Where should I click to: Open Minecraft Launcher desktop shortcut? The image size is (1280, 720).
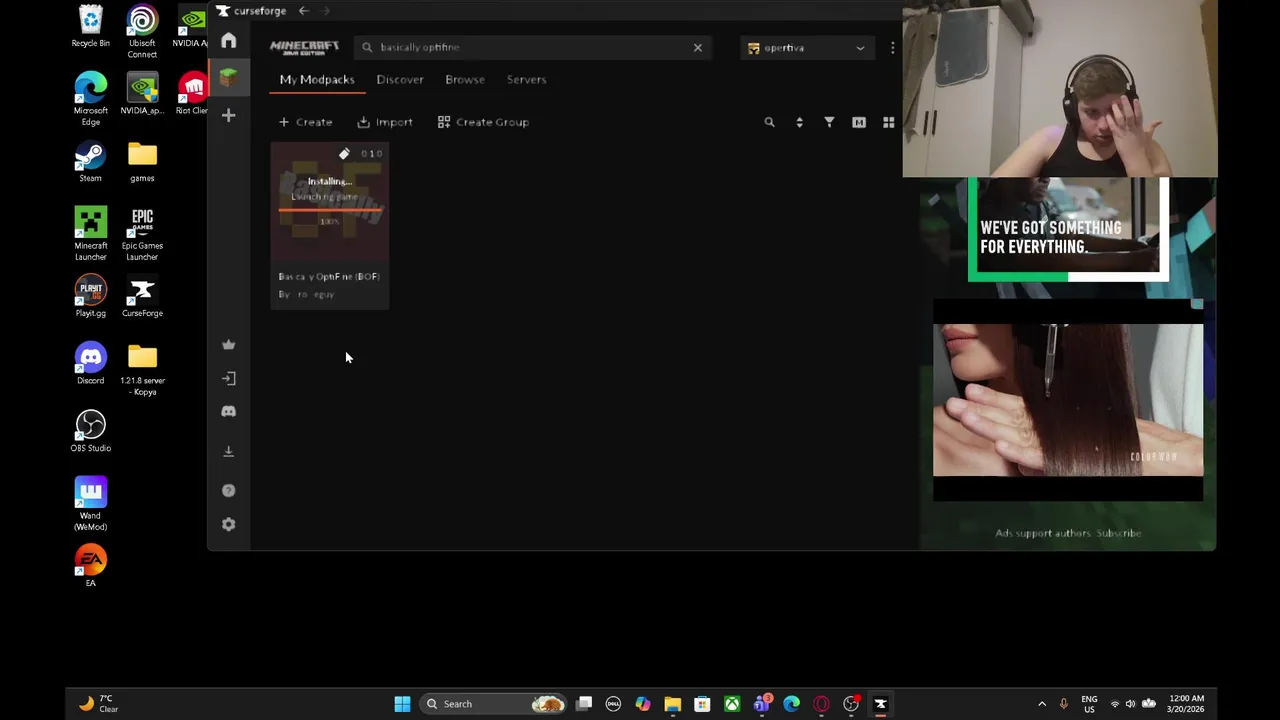(90, 234)
